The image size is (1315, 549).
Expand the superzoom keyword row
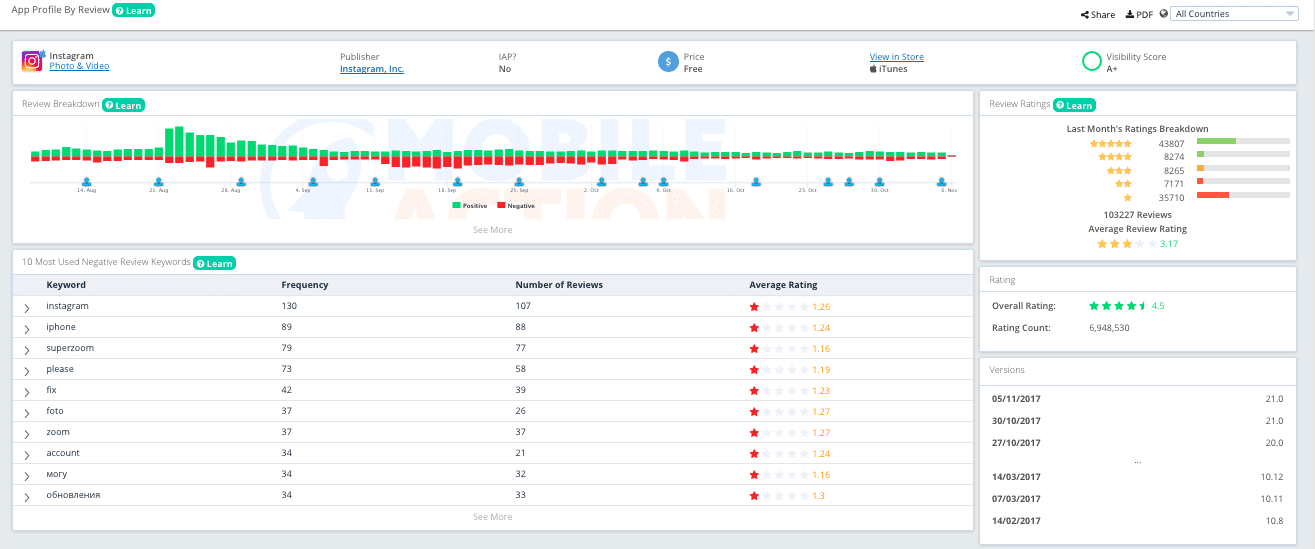coord(27,349)
